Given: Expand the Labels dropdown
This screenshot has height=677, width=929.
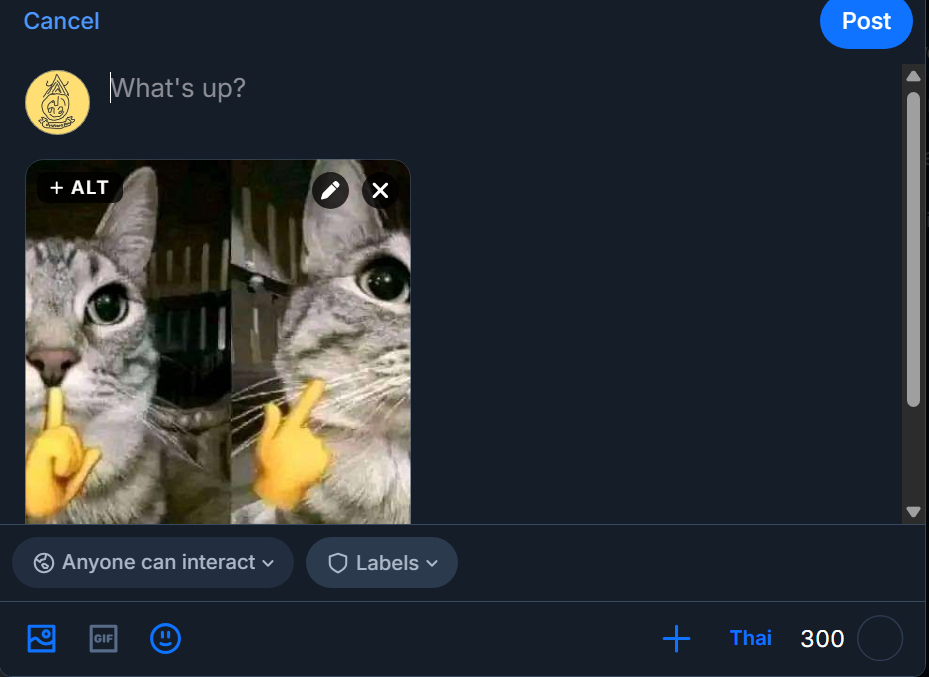Looking at the screenshot, I should (x=382, y=563).
